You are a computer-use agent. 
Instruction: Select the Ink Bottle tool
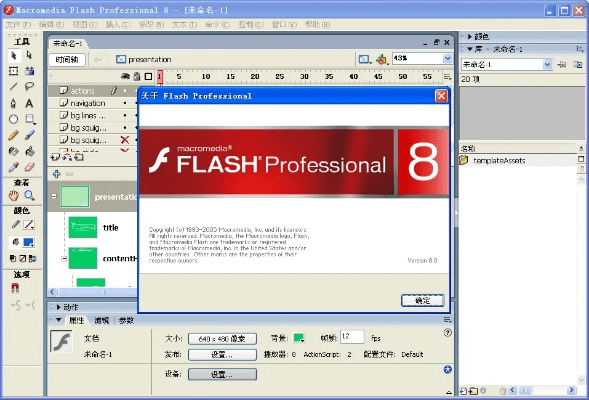pyautogui.click(x=14, y=151)
